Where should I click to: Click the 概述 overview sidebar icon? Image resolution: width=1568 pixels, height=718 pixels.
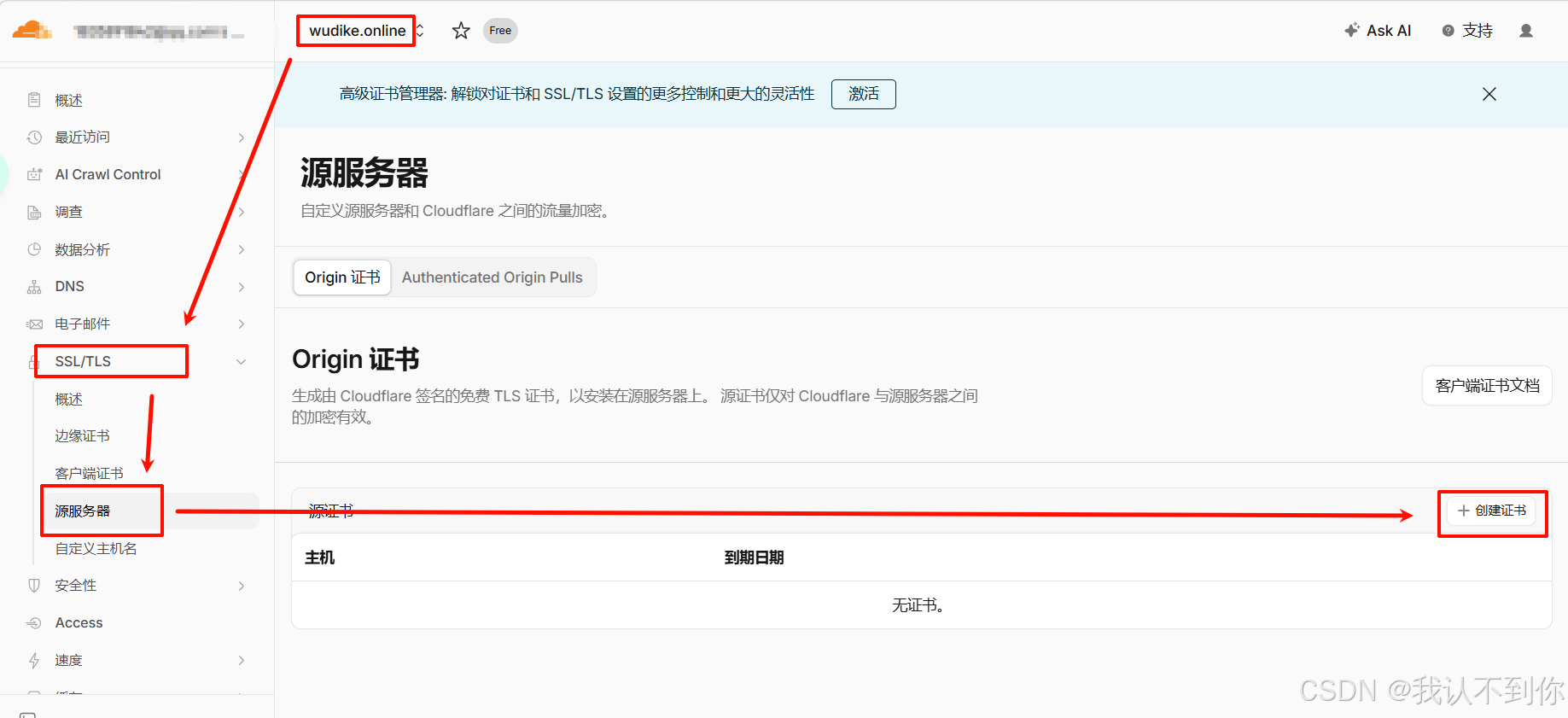[34, 100]
